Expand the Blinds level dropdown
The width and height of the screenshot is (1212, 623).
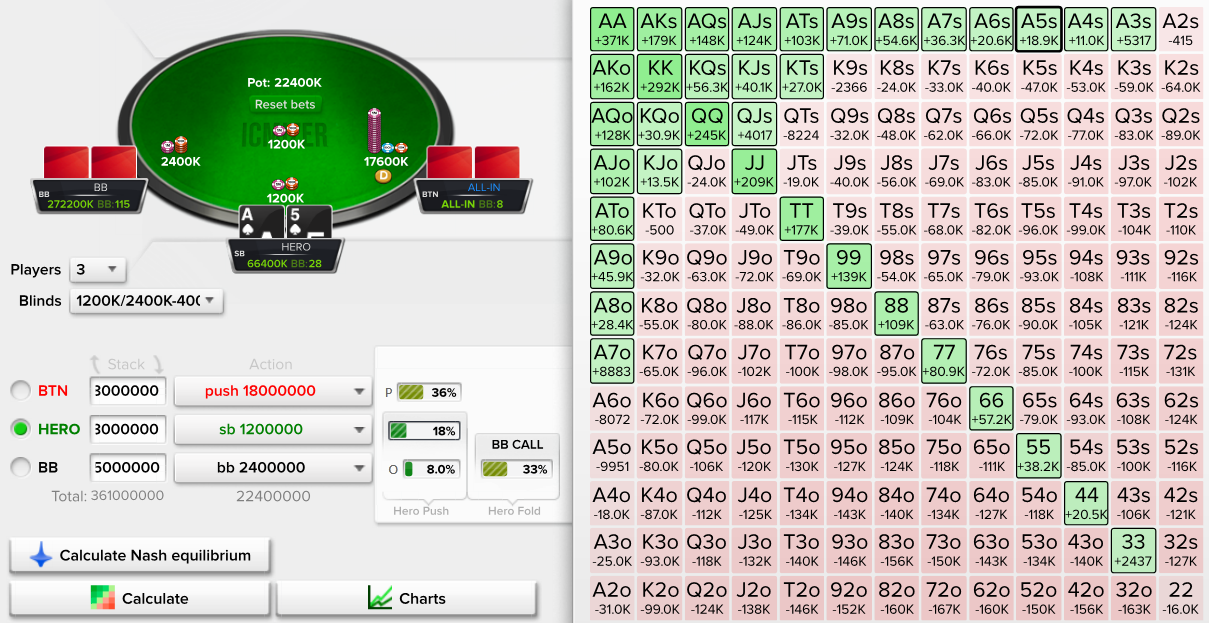pos(146,301)
